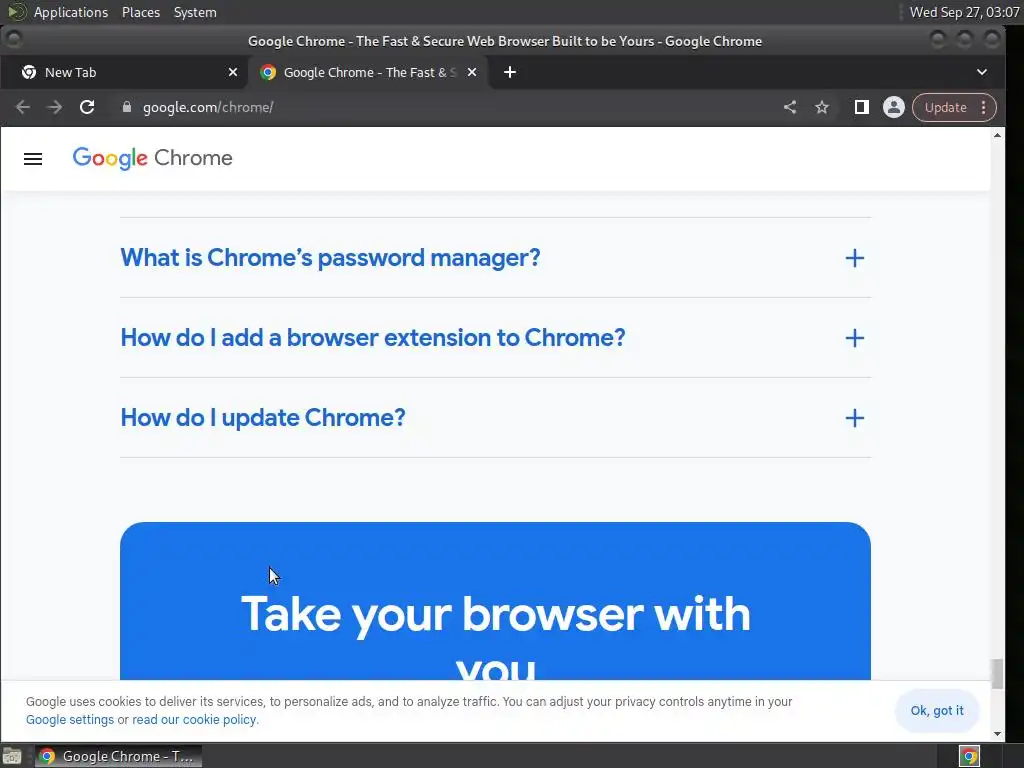The image size is (1024, 768).
Task: Open new tab with plus icon
Action: tap(510, 72)
